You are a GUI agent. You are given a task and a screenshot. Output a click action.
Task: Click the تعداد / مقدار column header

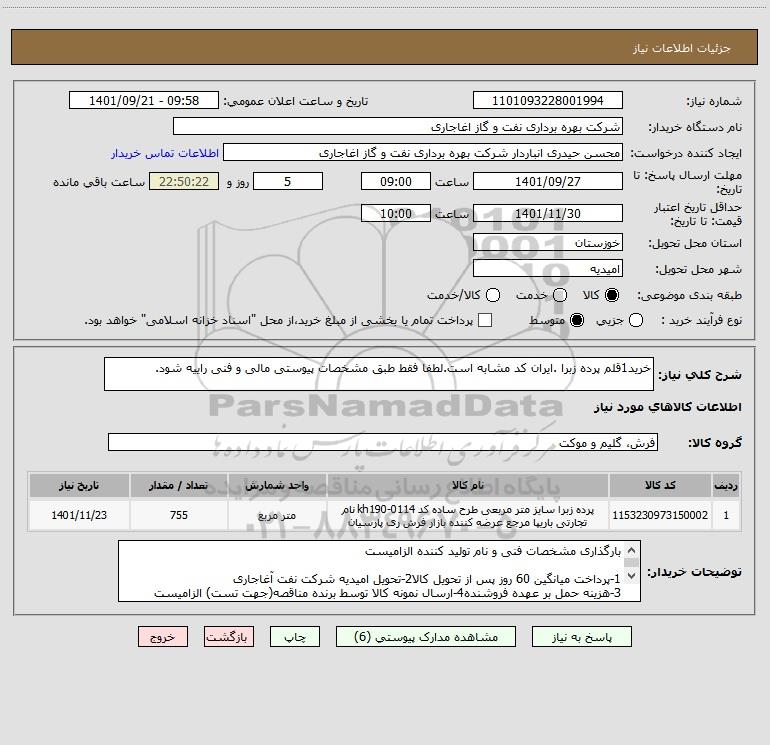179,485
